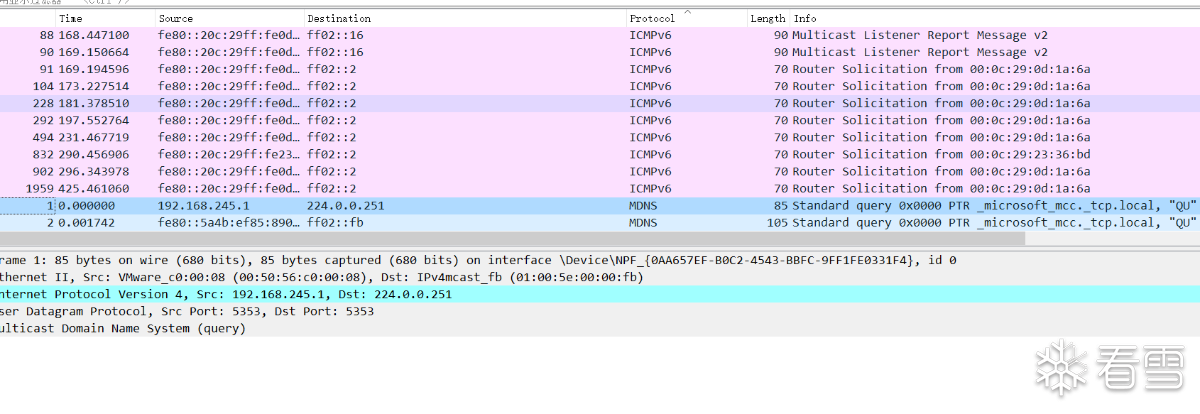Click the packet list horizontal scrollbar

pos(512,239)
